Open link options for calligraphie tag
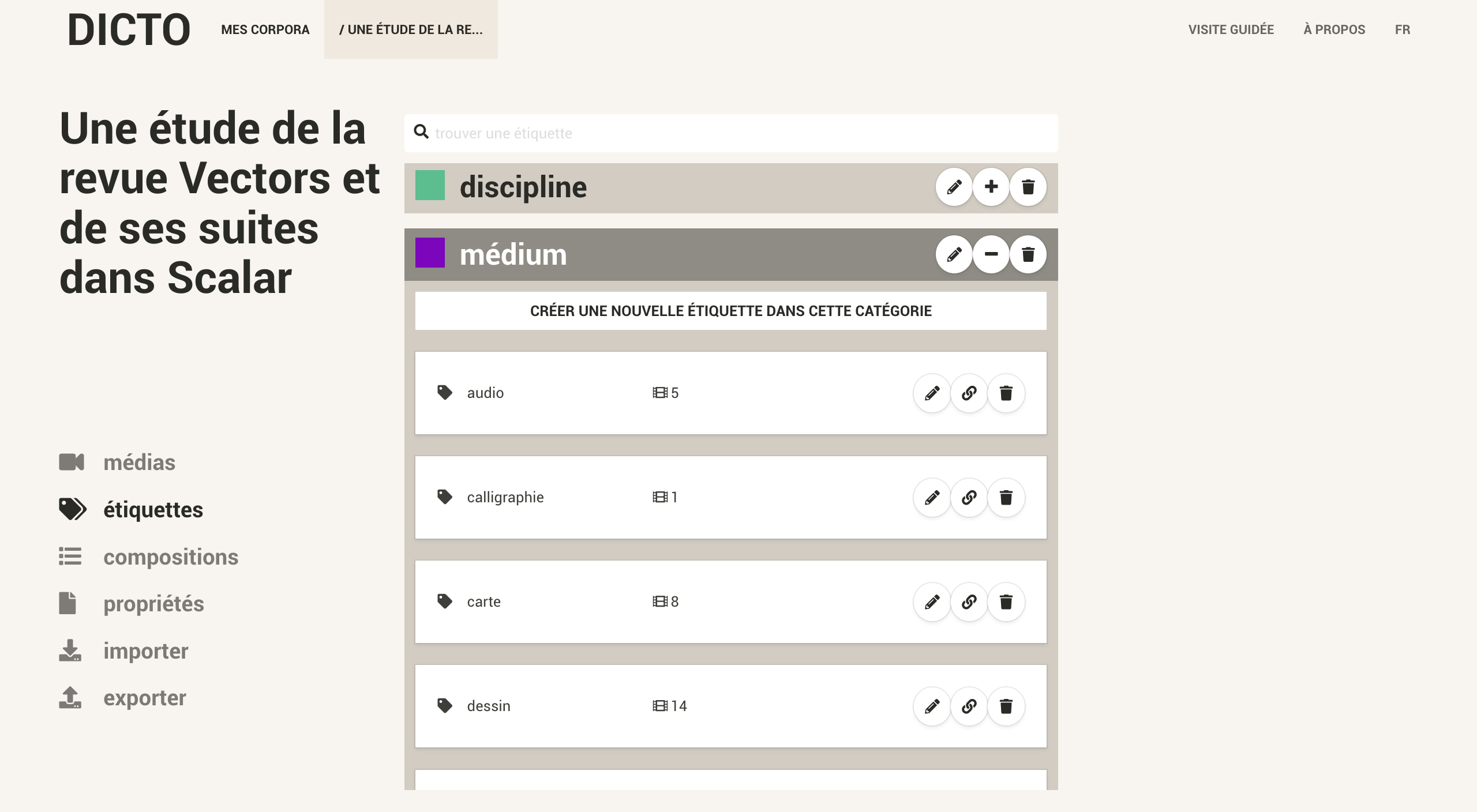Screen dimensions: 1477x812 click(969, 498)
